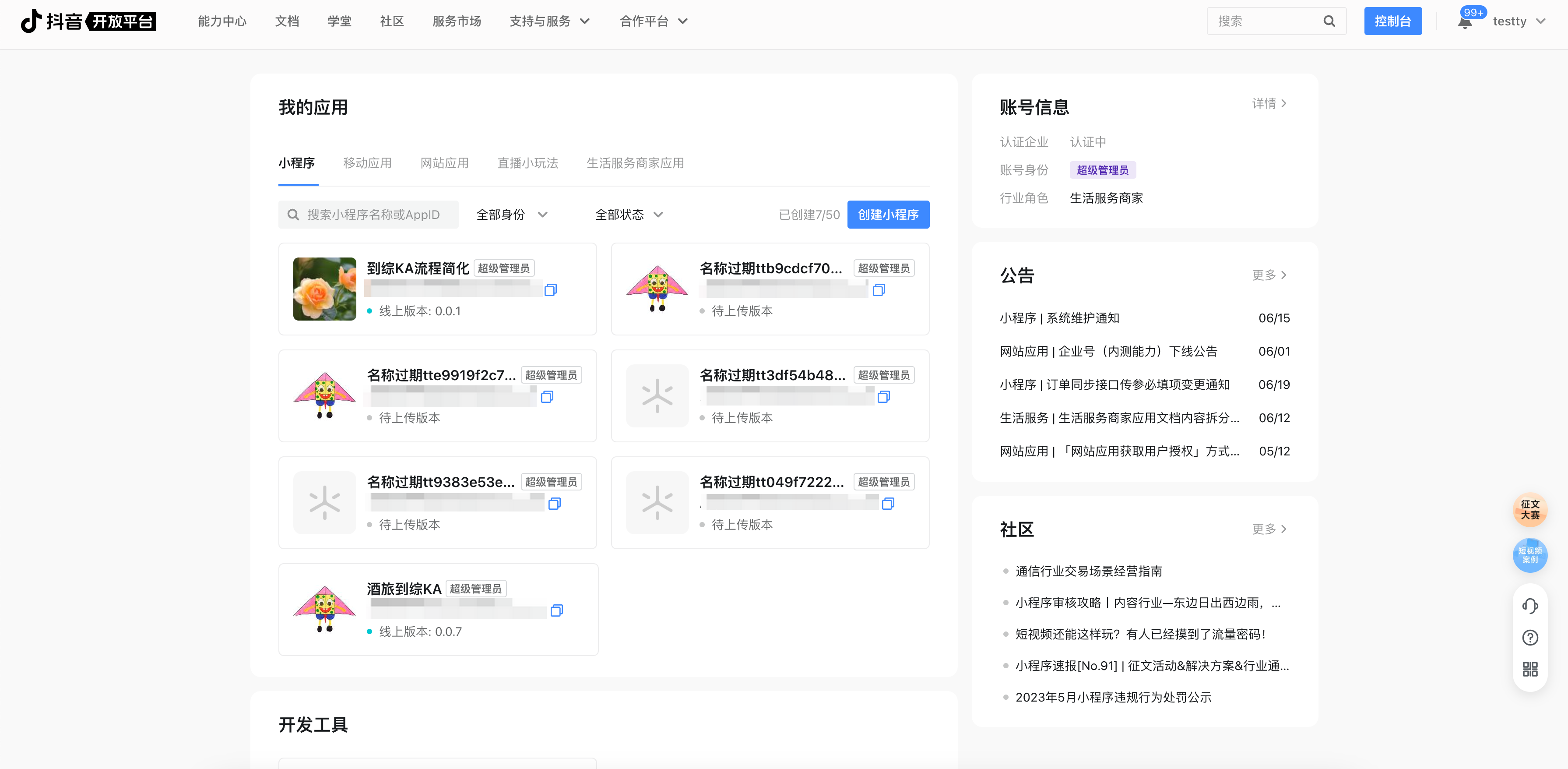This screenshot has height=769, width=1568.
Task: Open community post 小程序速报[No.91]
Action: pos(1152,666)
